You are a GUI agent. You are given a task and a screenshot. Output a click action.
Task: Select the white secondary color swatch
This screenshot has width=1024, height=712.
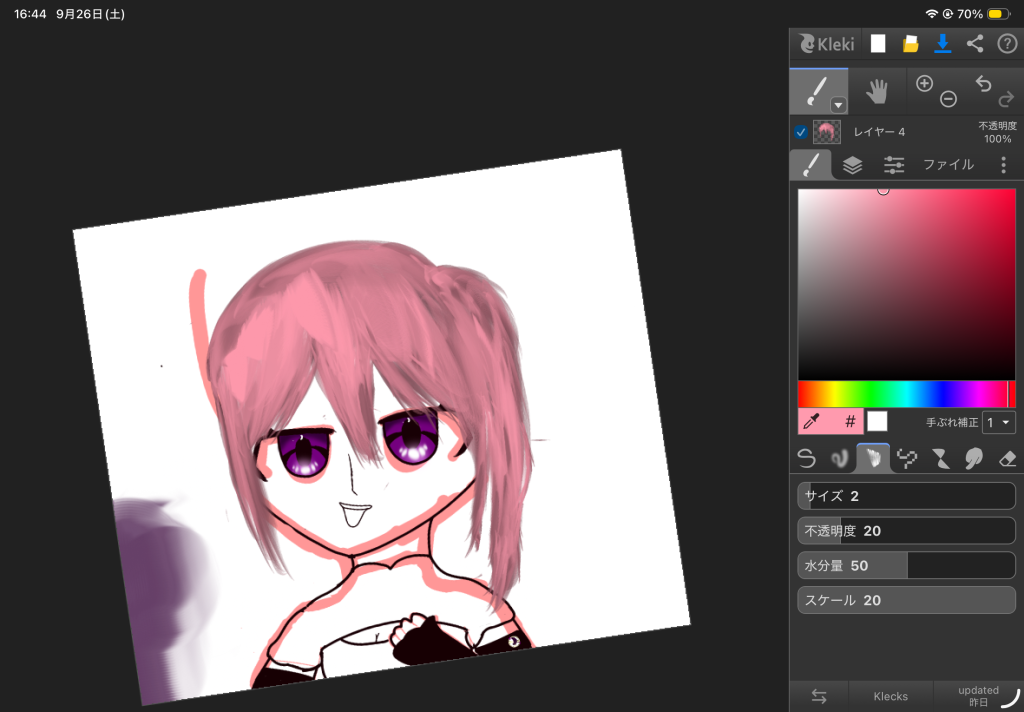pos(877,422)
